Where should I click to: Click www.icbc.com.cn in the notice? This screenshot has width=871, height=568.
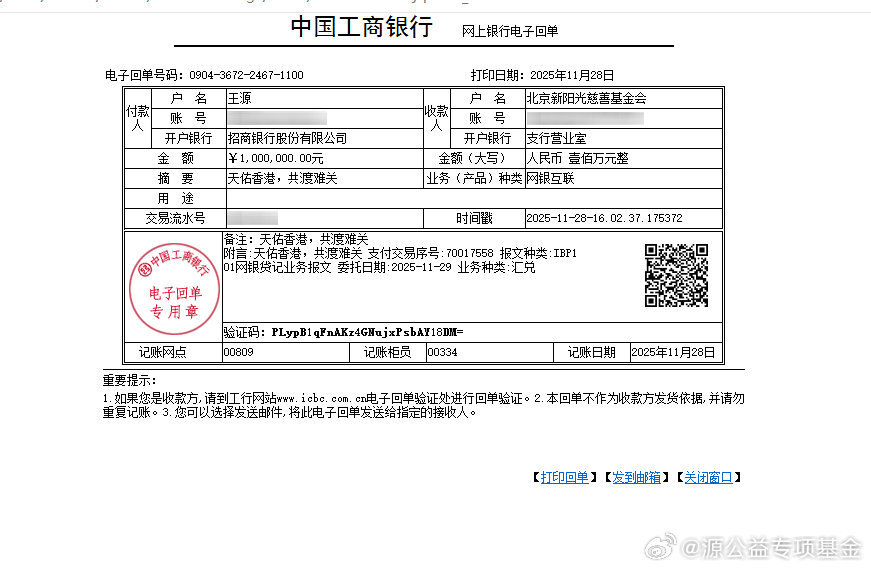tap(322, 398)
